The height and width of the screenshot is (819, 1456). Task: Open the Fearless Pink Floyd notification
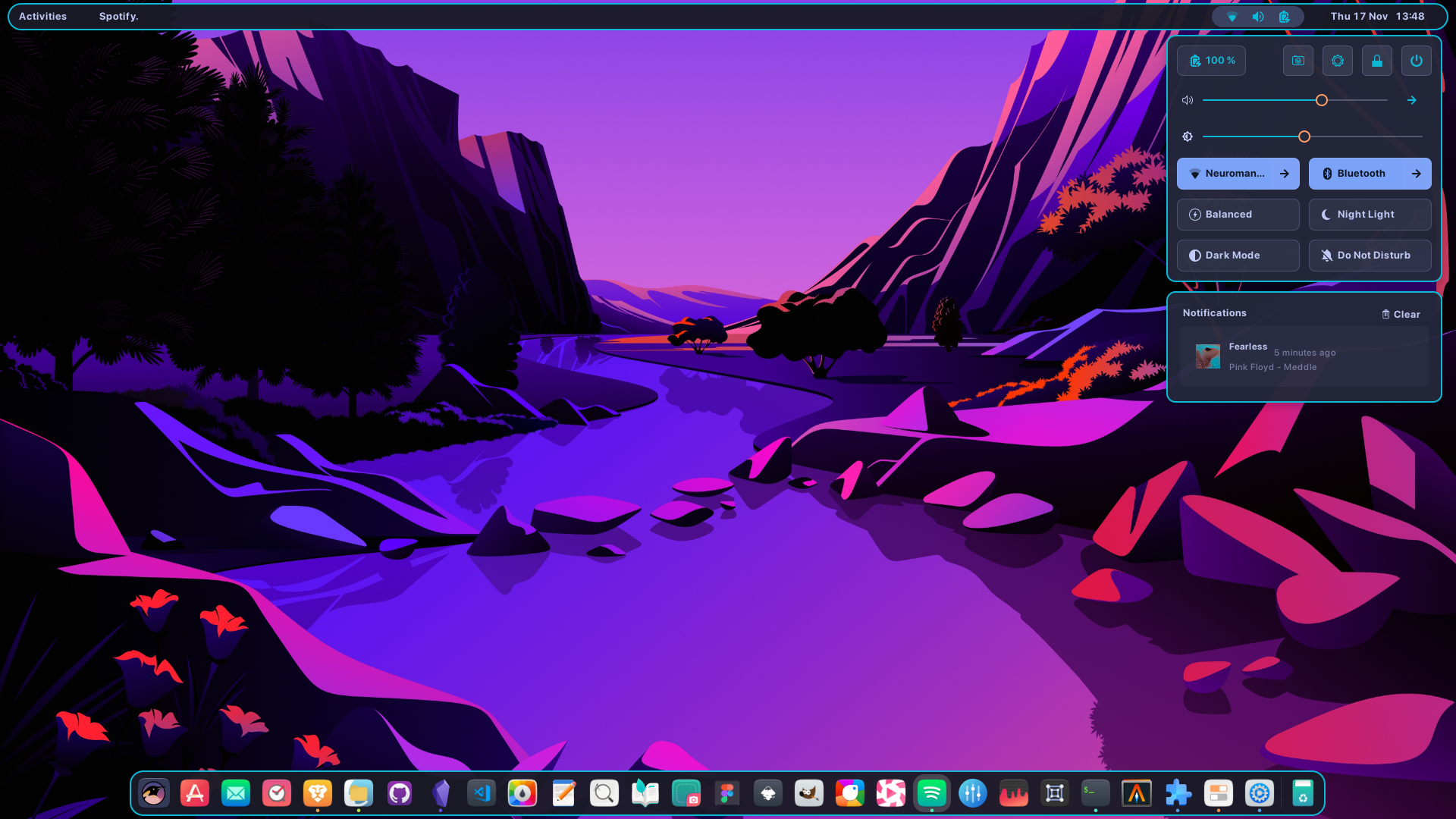coord(1304,356)
